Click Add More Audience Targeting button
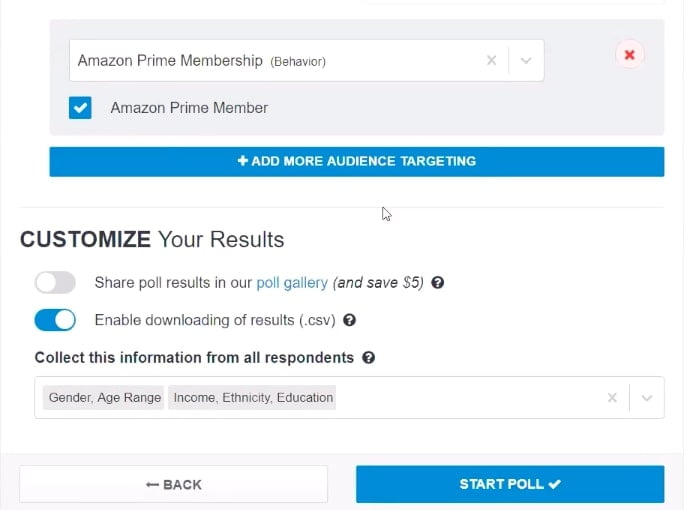This screenshot has width=688, height=510. pyautogui.click(x=356, y=162)
